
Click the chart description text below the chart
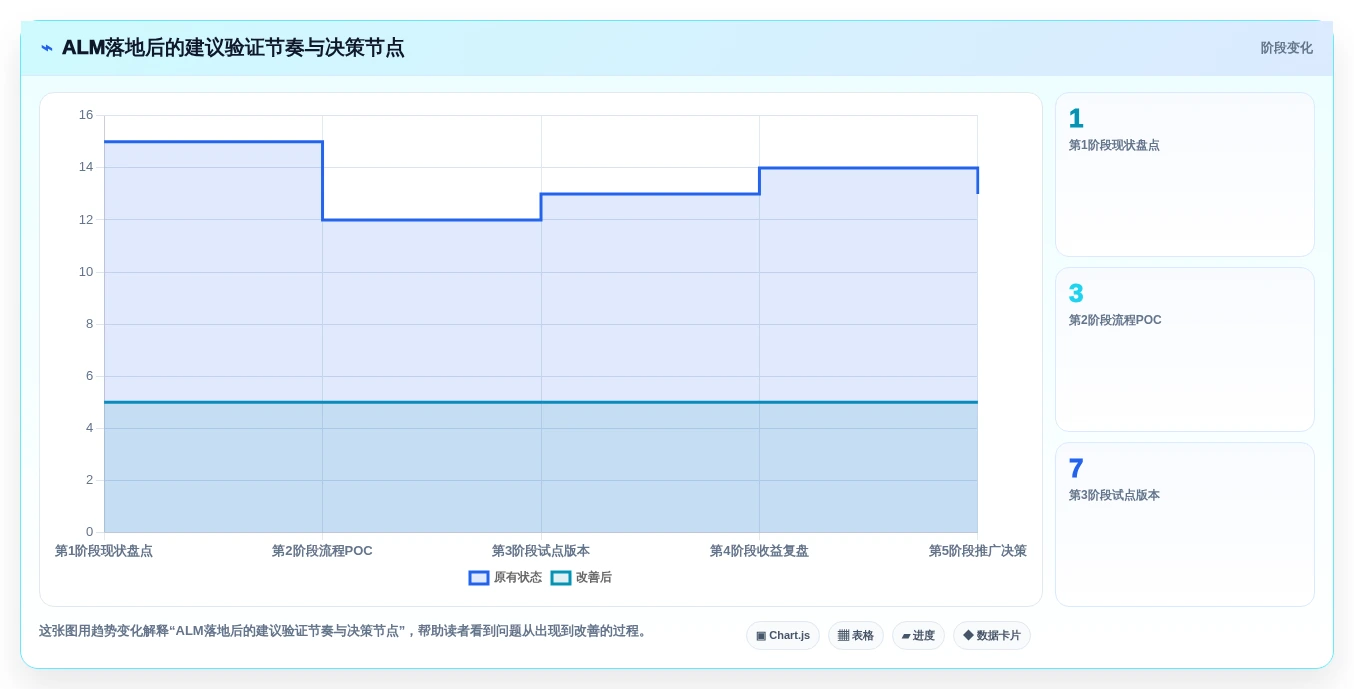pyautogui.click(x=345, y=631)
